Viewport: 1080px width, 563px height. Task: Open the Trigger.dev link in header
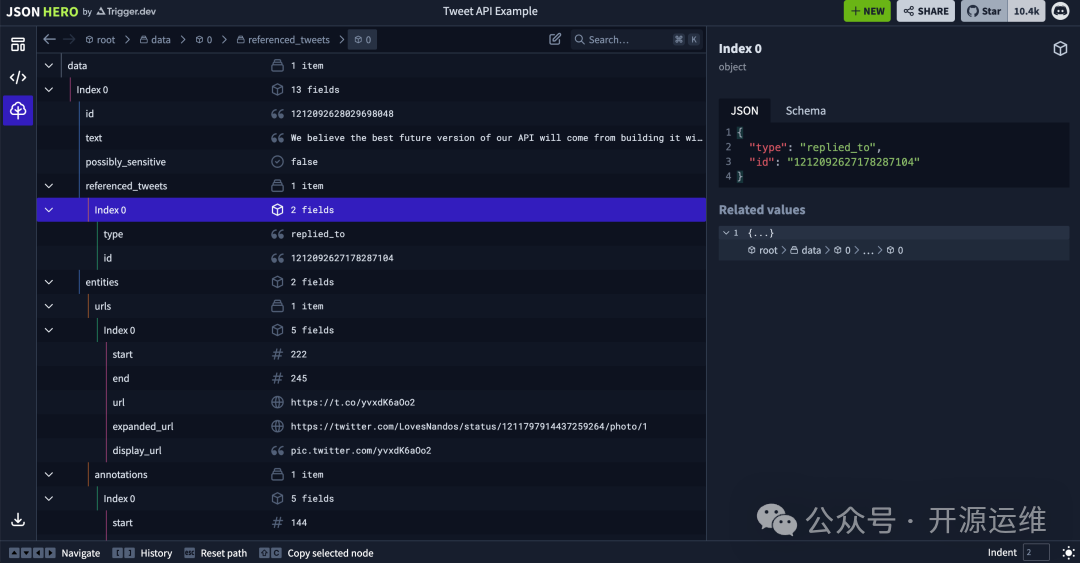[x=126, y=12]
